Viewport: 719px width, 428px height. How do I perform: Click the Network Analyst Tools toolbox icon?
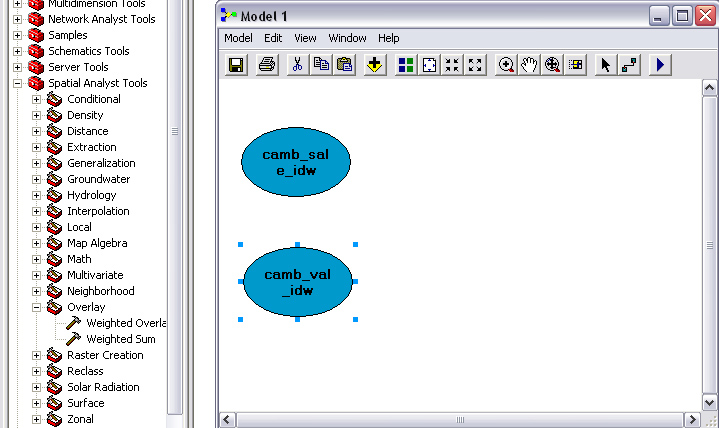point(36,19)
